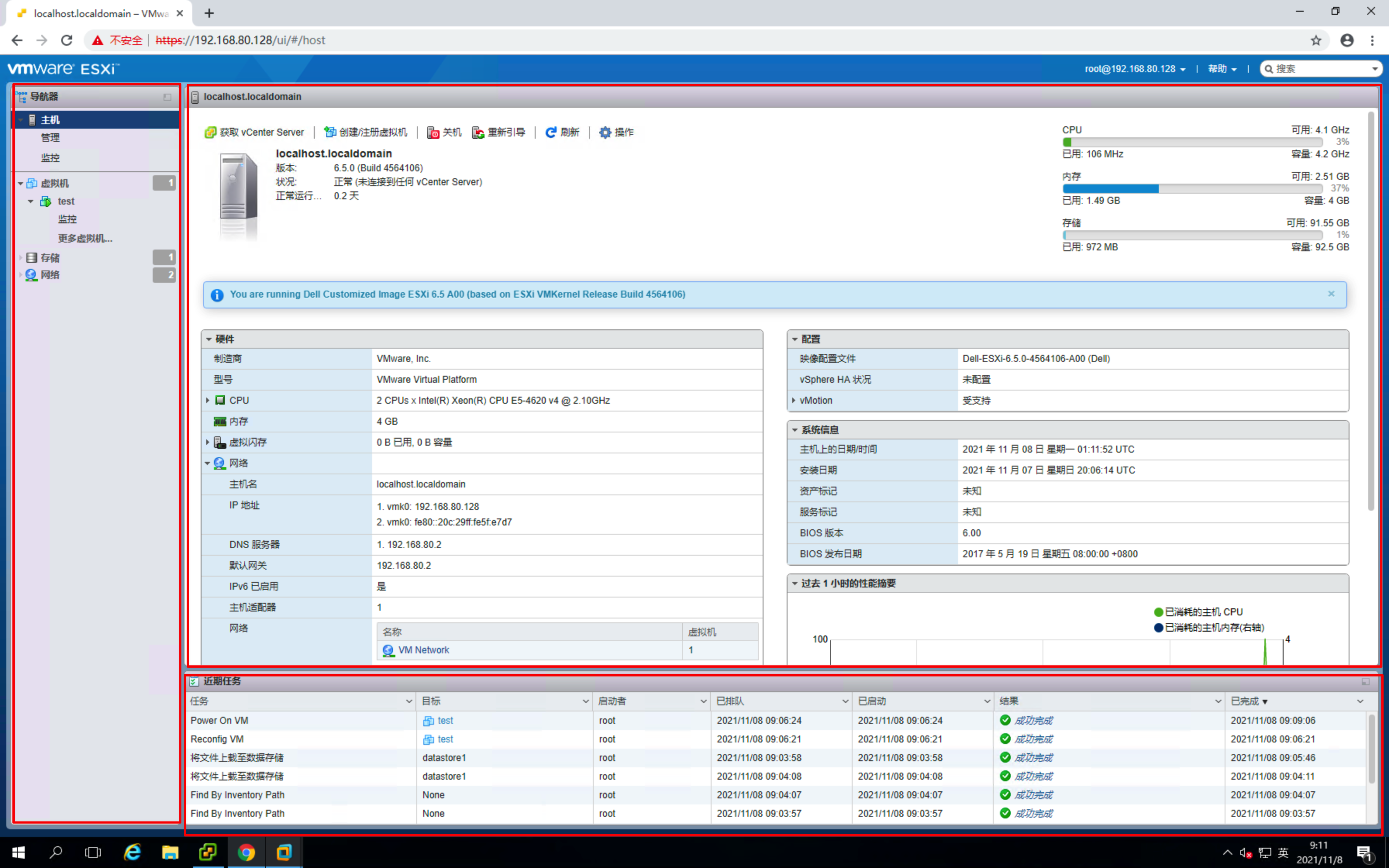Collapse the Hardware section
1389x868 pixels.
click(210, 339)
